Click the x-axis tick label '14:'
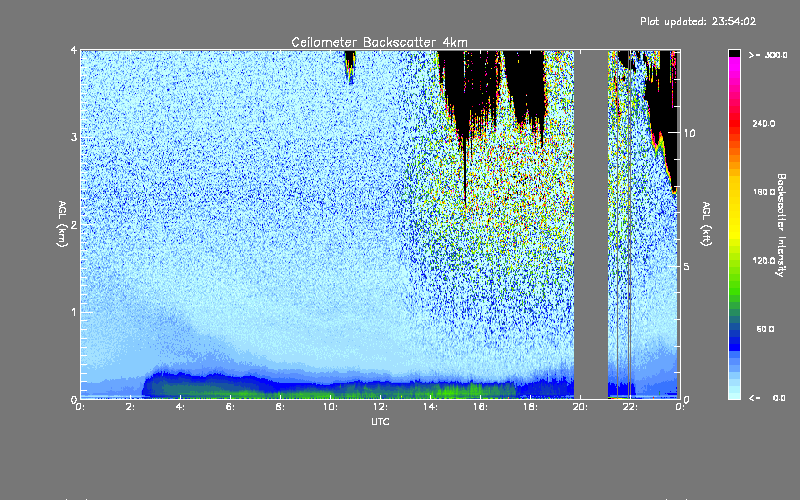Image resolution: width=800 pixels, height=500 pixels. (431, 407)
